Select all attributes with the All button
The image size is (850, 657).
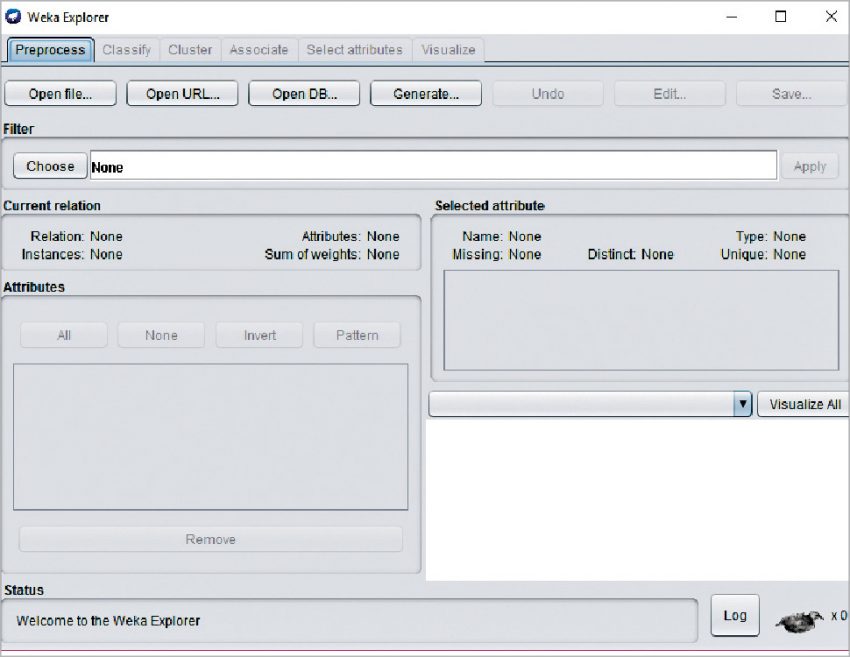tap(63, 335)
